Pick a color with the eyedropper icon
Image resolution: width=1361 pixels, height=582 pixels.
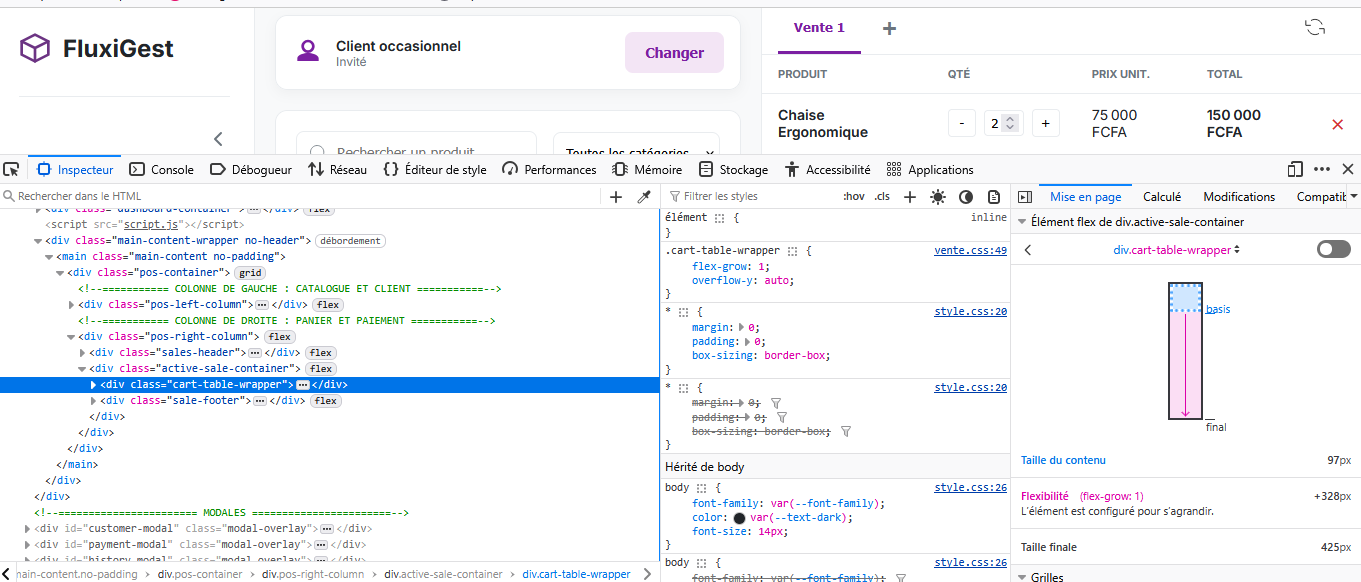coord(644,196)
